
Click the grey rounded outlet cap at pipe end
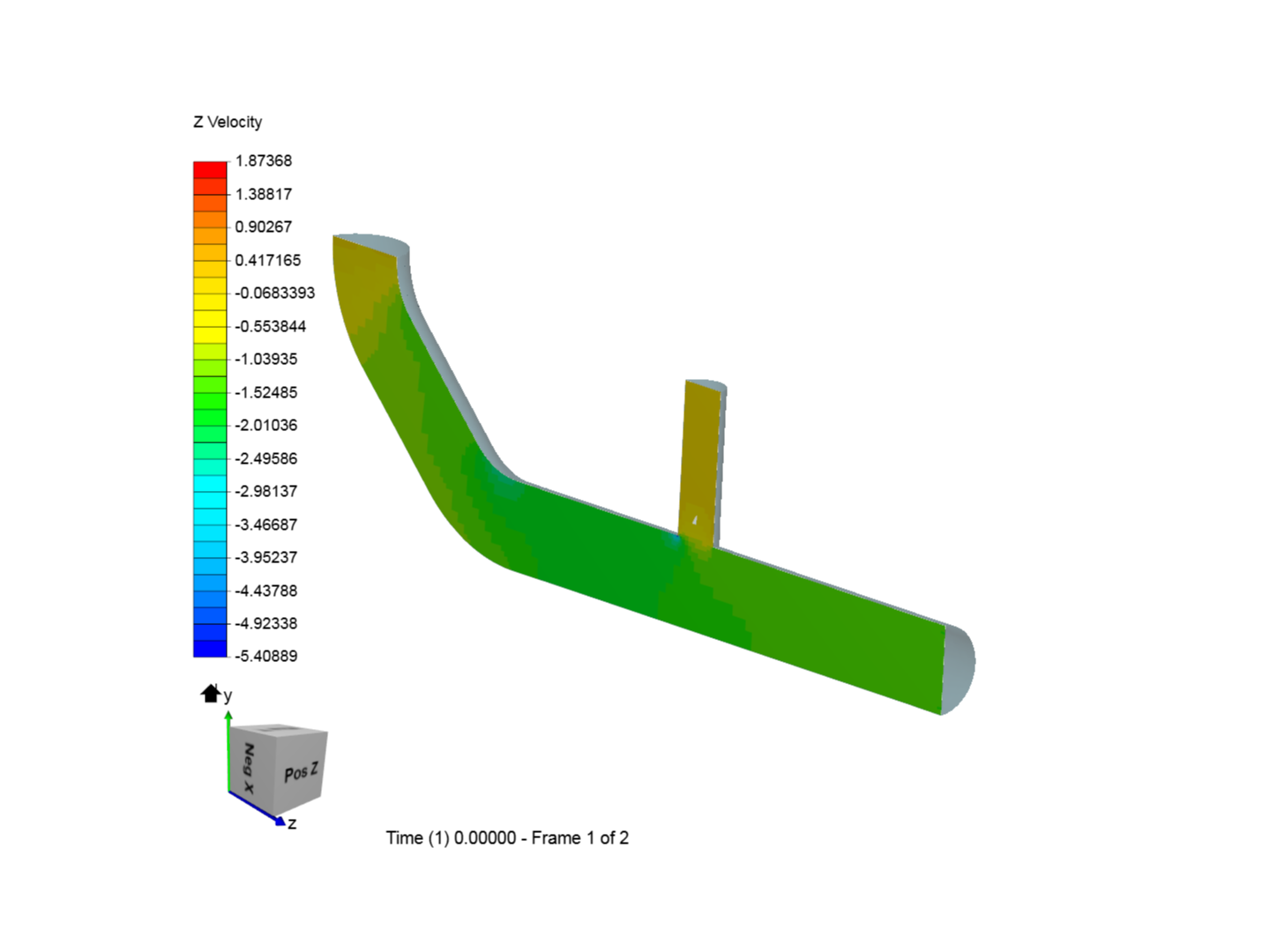(960, 668)
